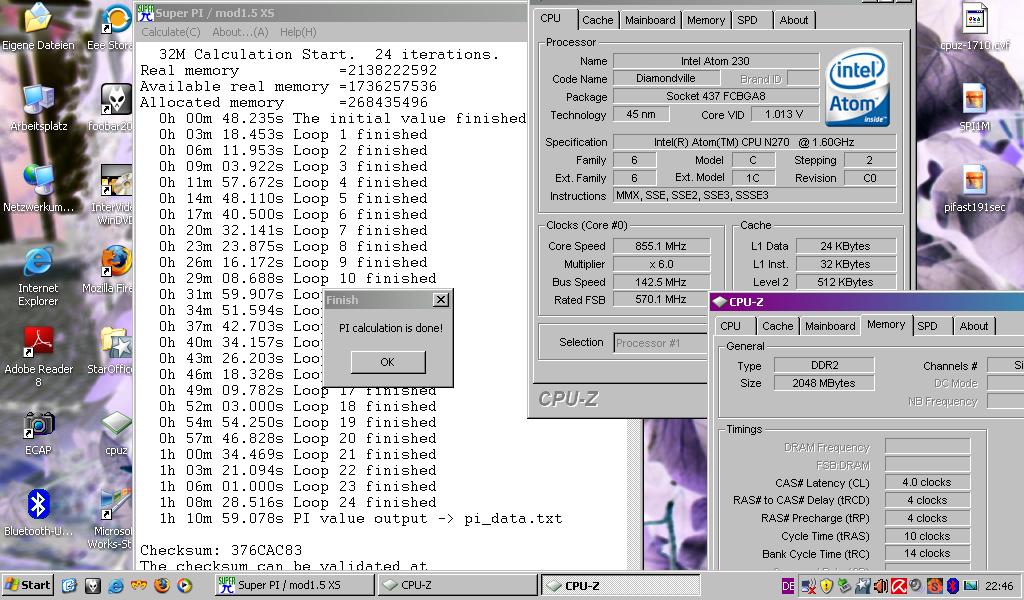The height and width of the screenshot is (600, 1024).
Task: Click DDR2 memory type value
Action: (x=824, y=366)
